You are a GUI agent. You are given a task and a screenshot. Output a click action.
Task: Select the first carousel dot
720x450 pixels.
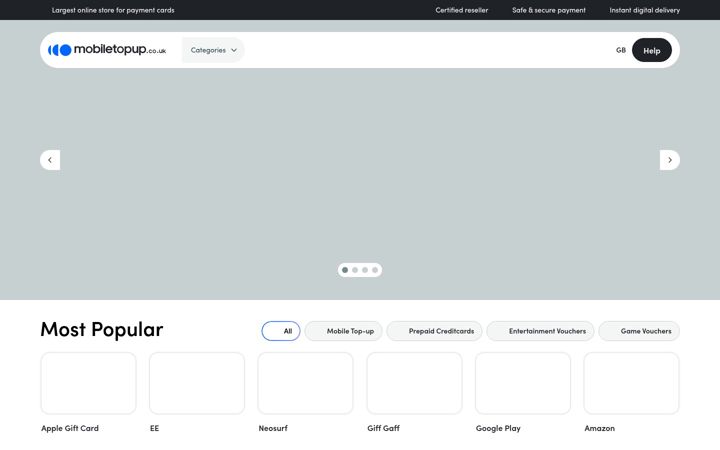pyautogui.click(x=345, y=270)
